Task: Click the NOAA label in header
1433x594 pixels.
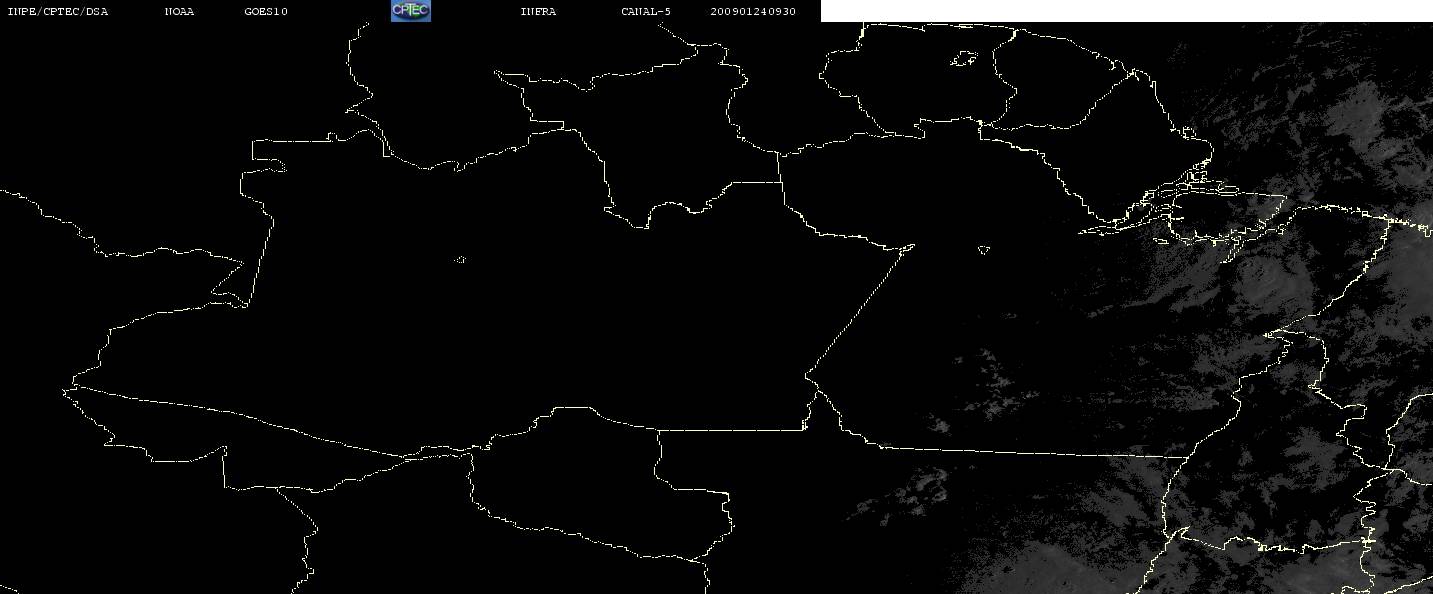Action: (180, 12)
